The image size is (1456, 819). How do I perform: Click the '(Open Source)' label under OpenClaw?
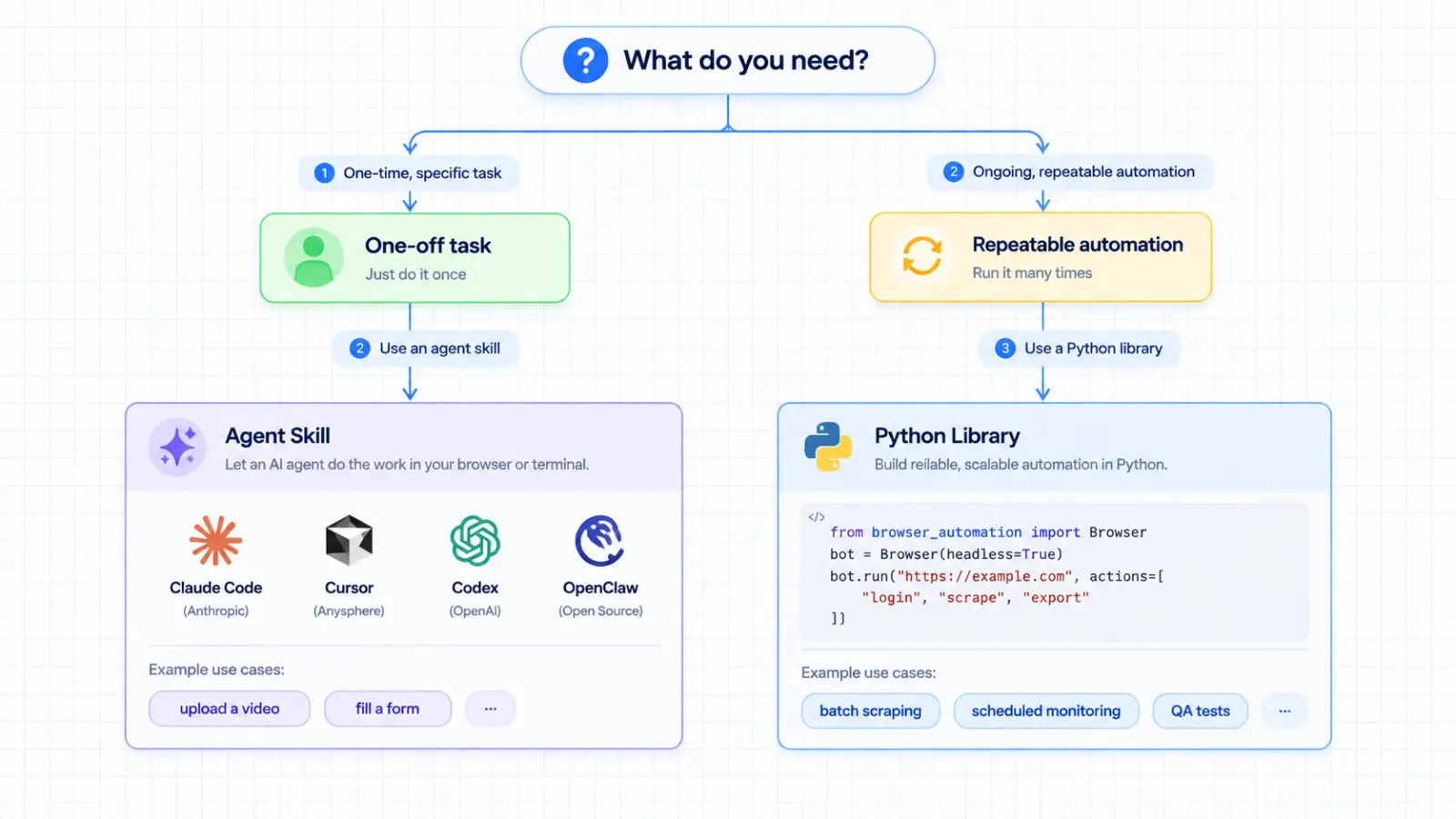point(601,611)
